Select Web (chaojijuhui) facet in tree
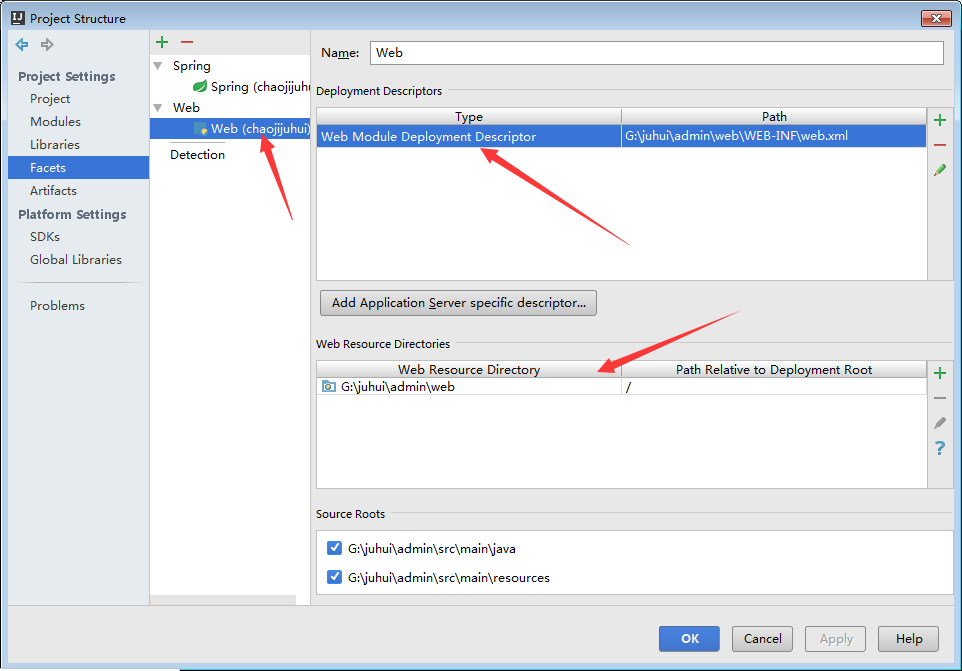 click(x=230, y=129)
